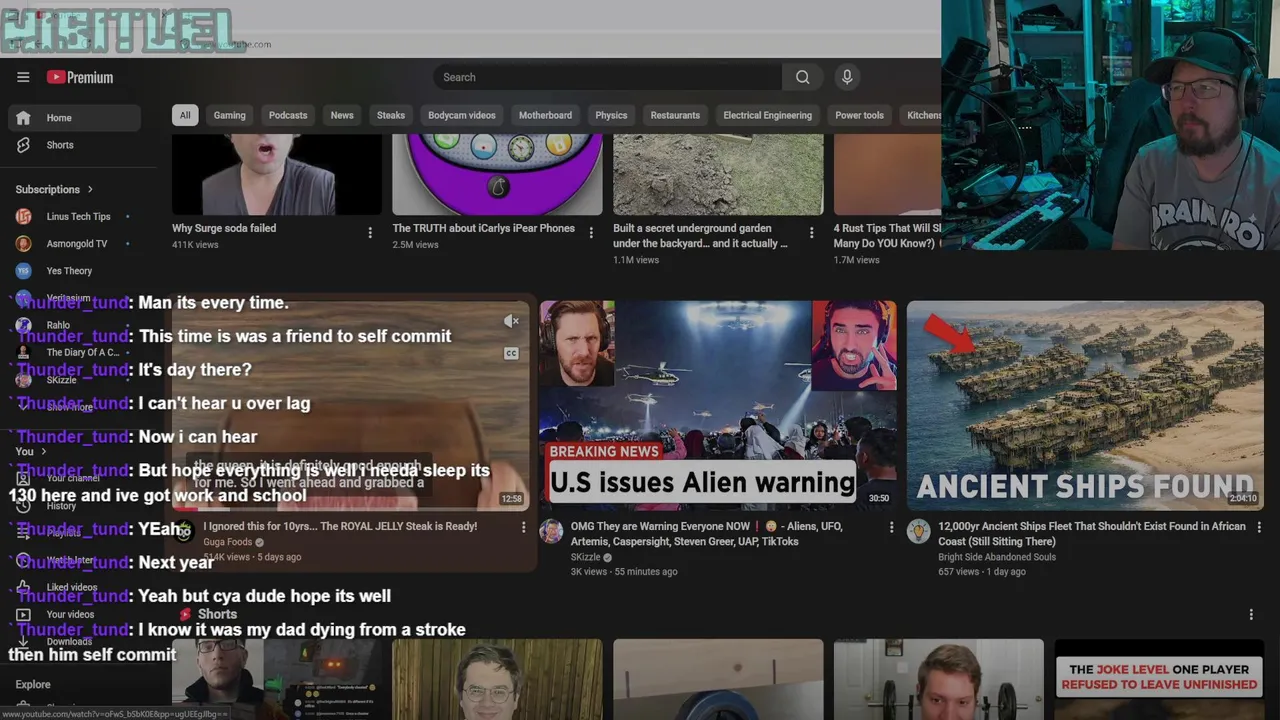Open 'OMG They are Warning Everyone NOW' title
Viewport: 1280px width, 720px height.
707,534
